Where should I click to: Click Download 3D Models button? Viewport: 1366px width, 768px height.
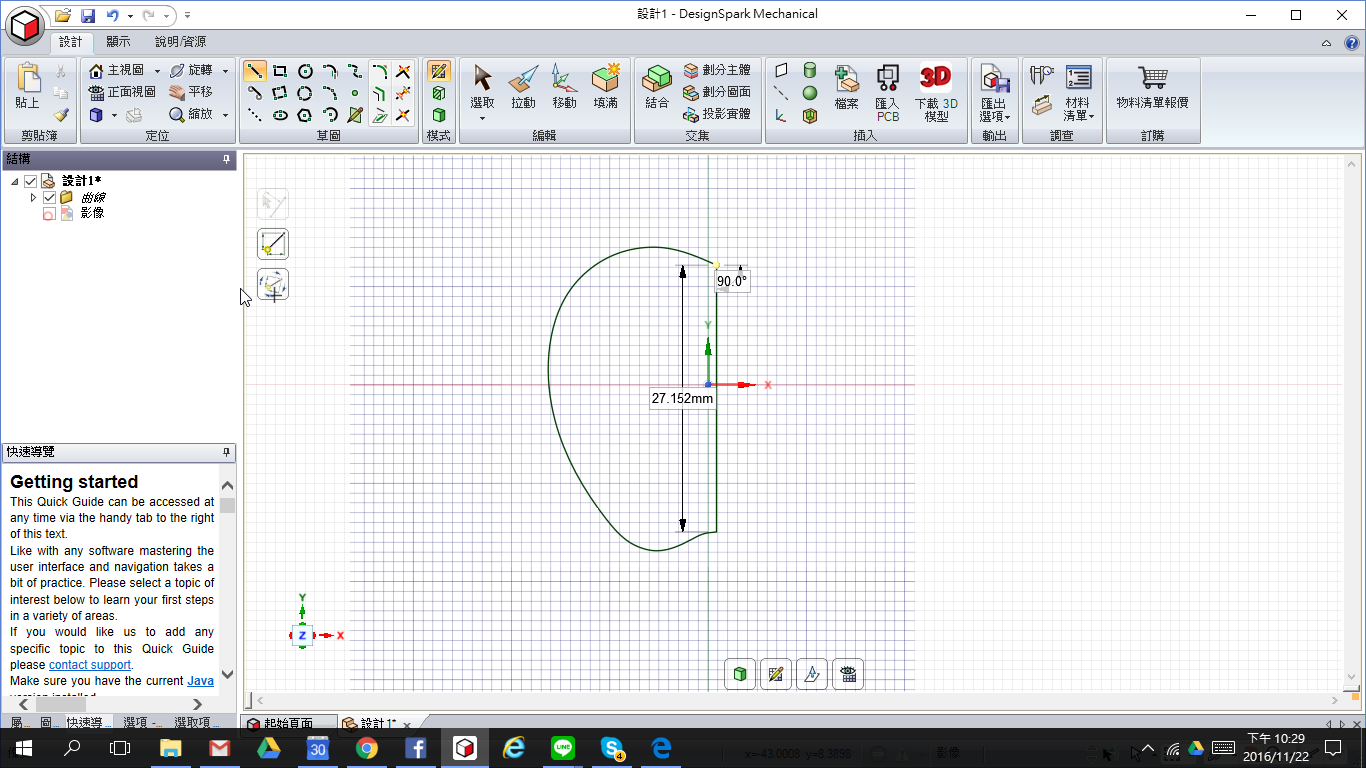tap(936, 94)
